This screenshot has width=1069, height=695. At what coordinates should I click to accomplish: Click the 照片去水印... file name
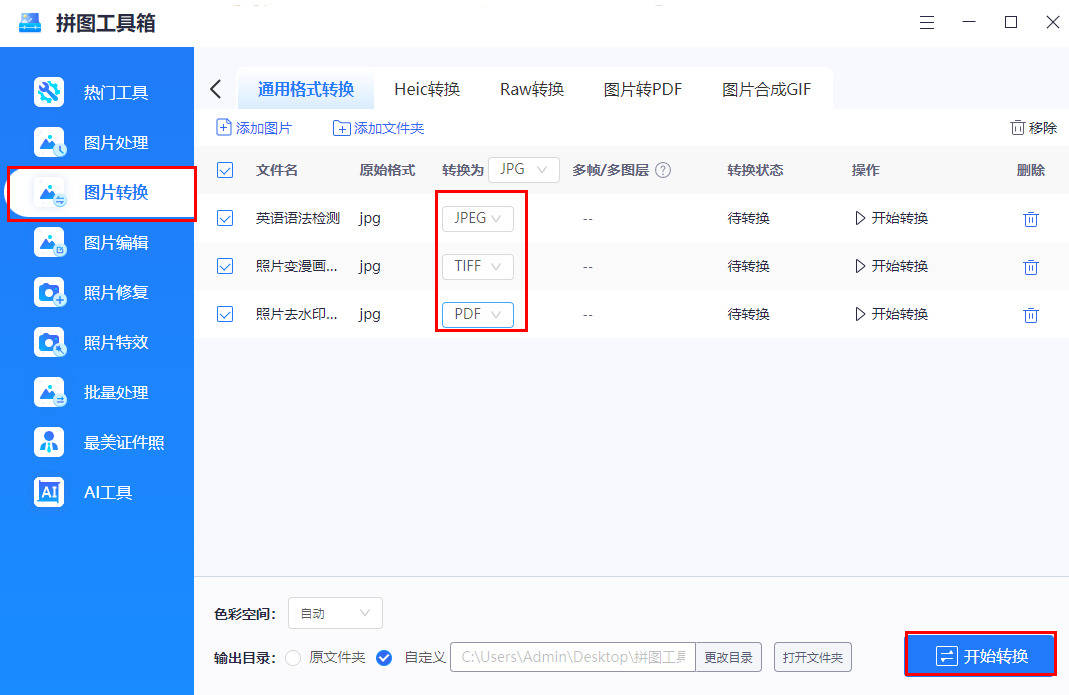tap(297, 314)
